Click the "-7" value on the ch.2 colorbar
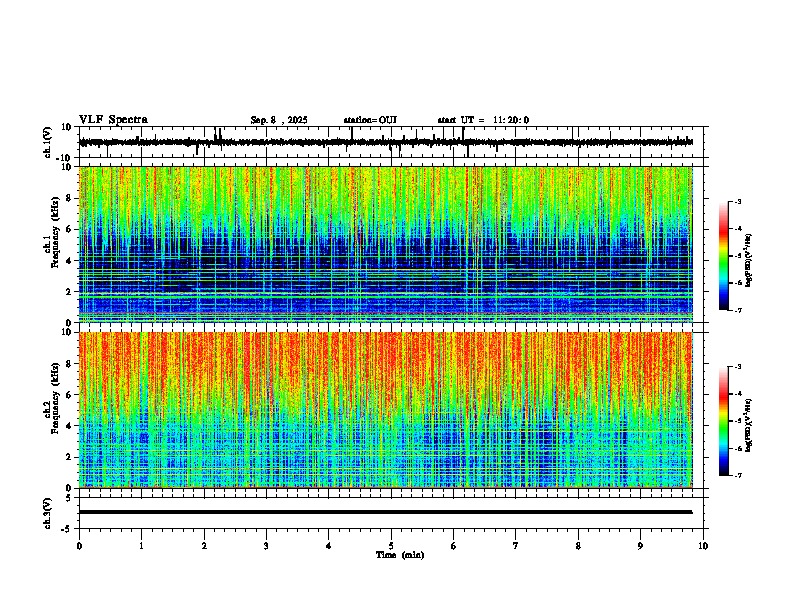This screenshot has width=792, height=612. coord(738,476)
